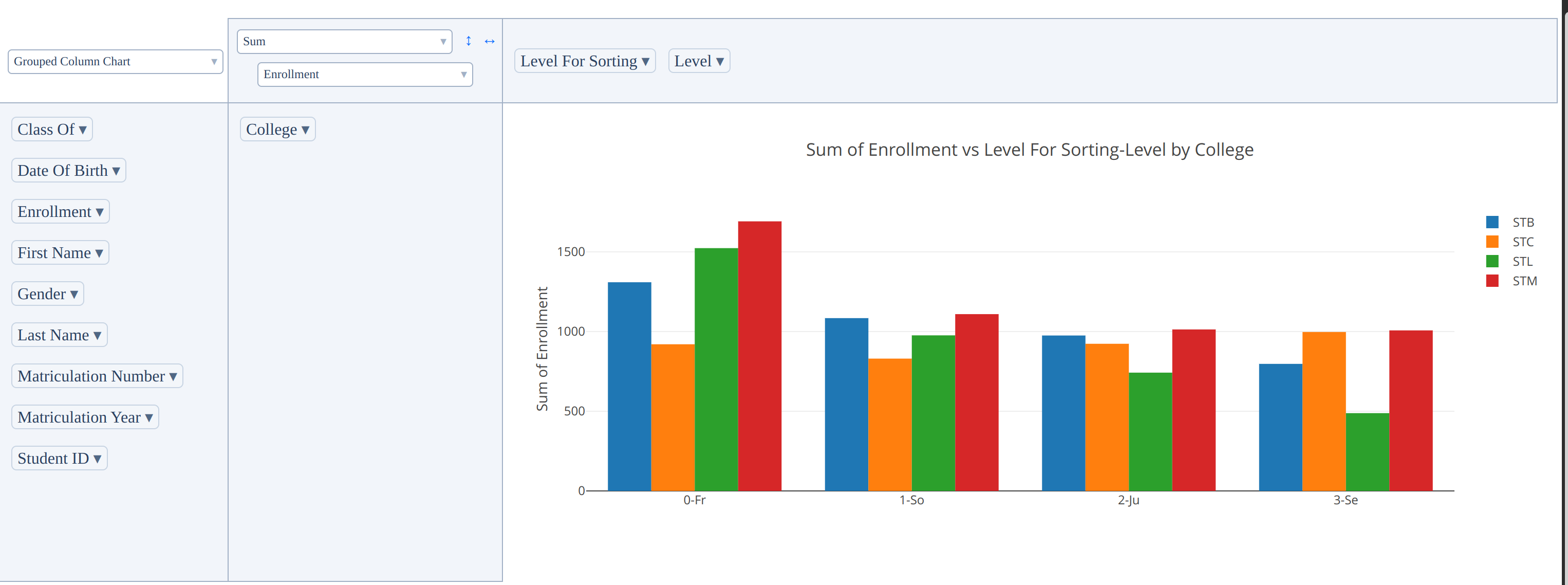Click the First Name attribute label
The width and height of the screenshot is (1568, 585).
(x=53, y=252)
